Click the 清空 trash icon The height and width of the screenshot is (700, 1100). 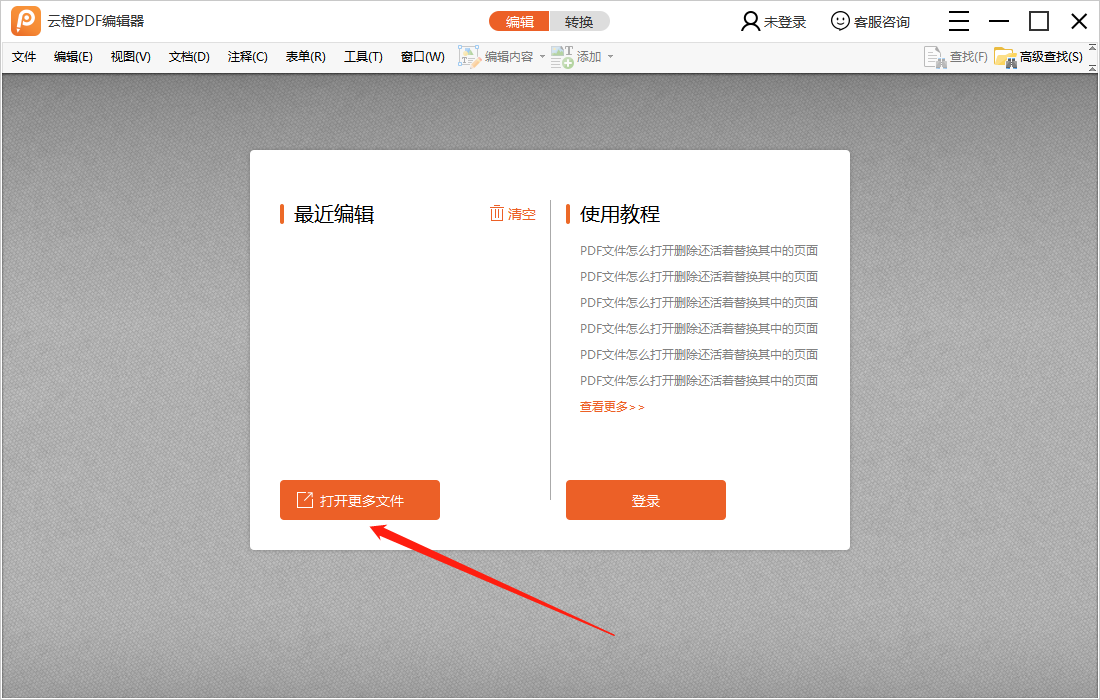(x=497, y=213)
